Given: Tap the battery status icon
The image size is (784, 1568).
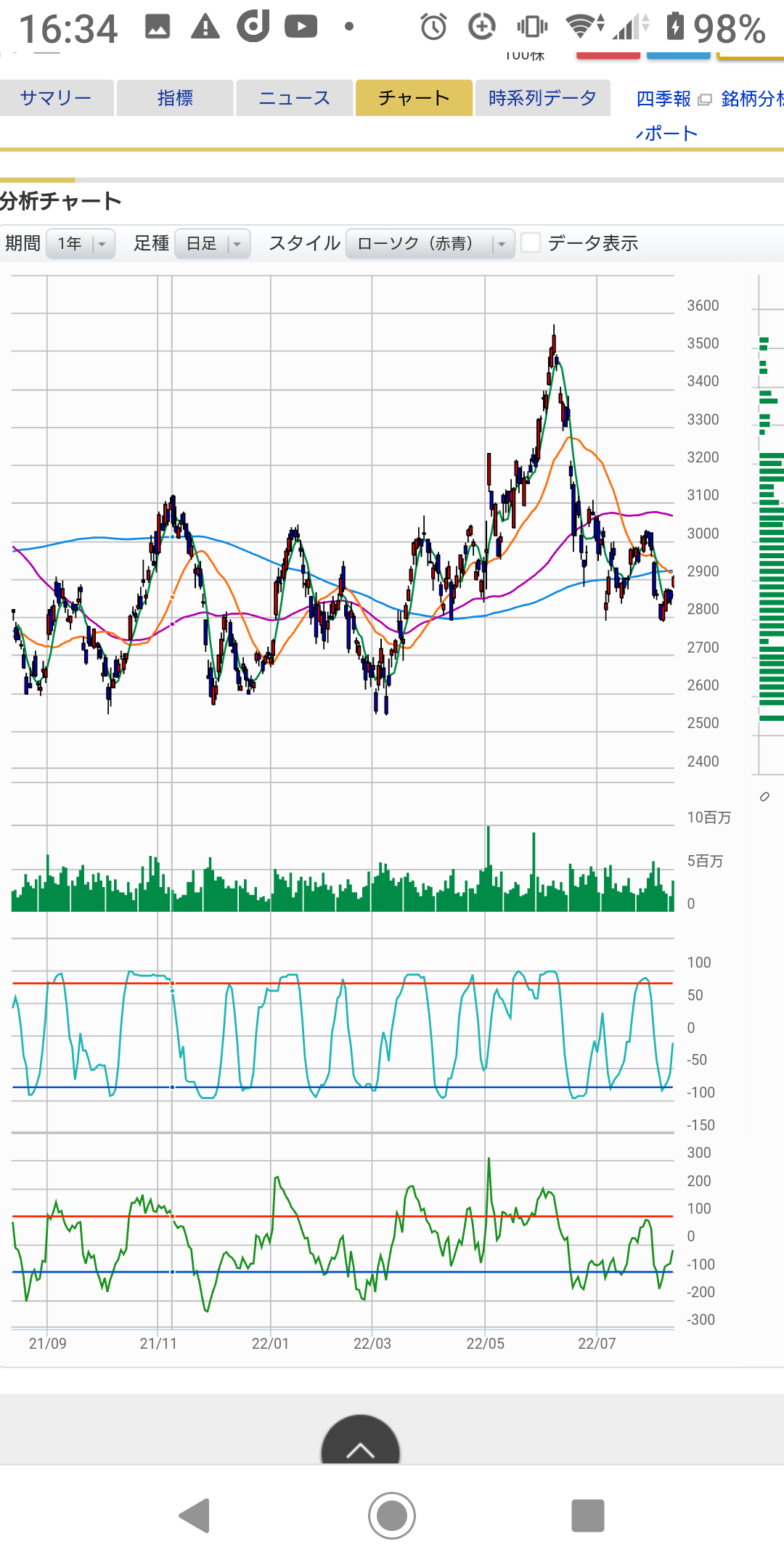Looking at the screenshot, I should (675, 27).
